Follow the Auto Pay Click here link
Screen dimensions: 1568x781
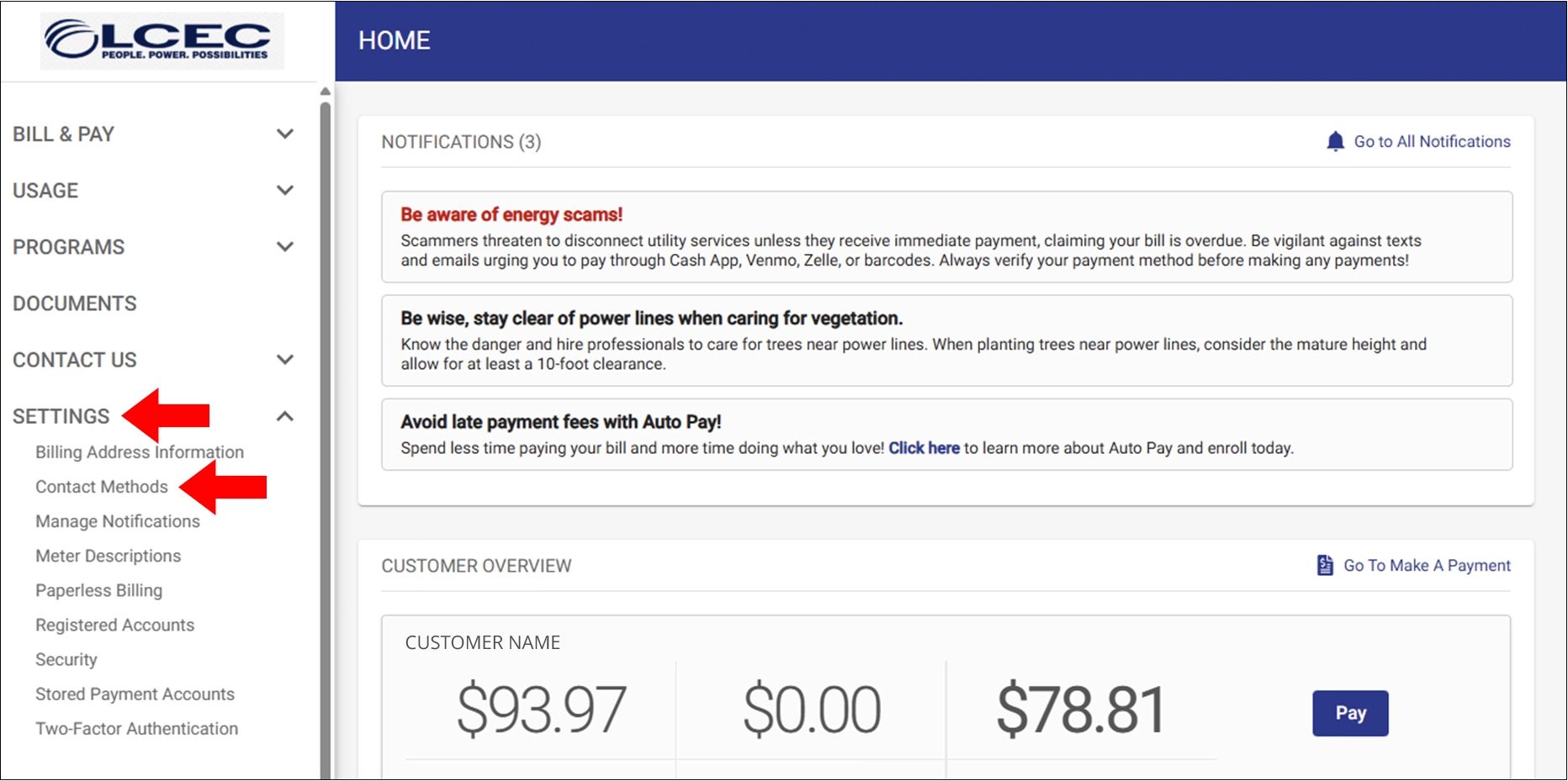pos(924,448)
